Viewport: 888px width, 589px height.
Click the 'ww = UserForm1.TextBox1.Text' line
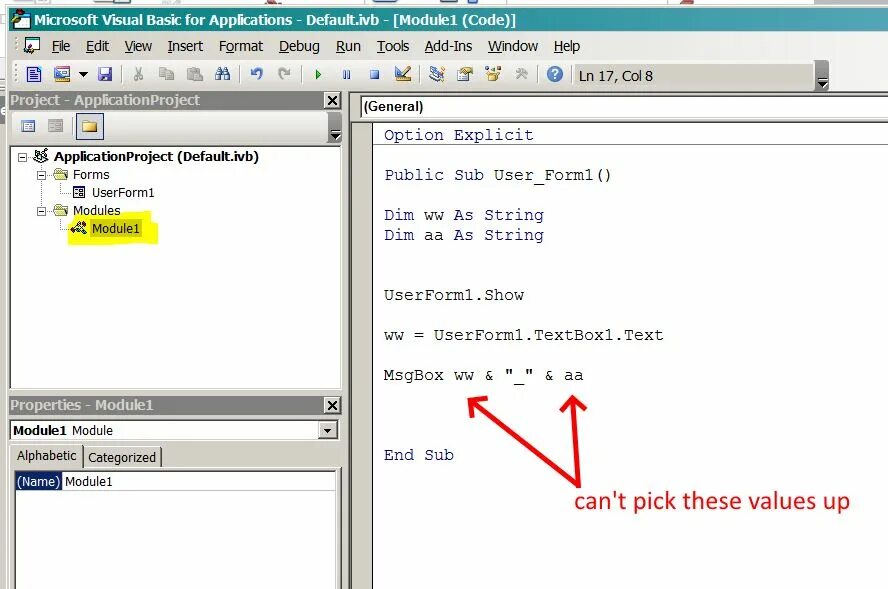click(523, 335)
